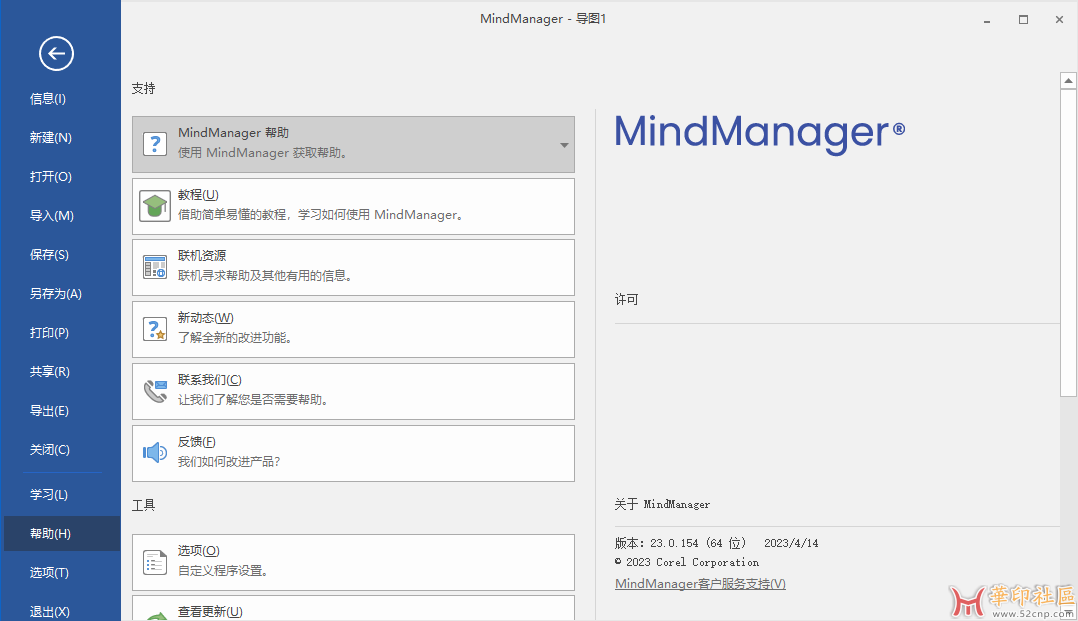The image size is (1078, 621).
Task: Click the description 自定义程序设置。
Action: pos(223,571)
